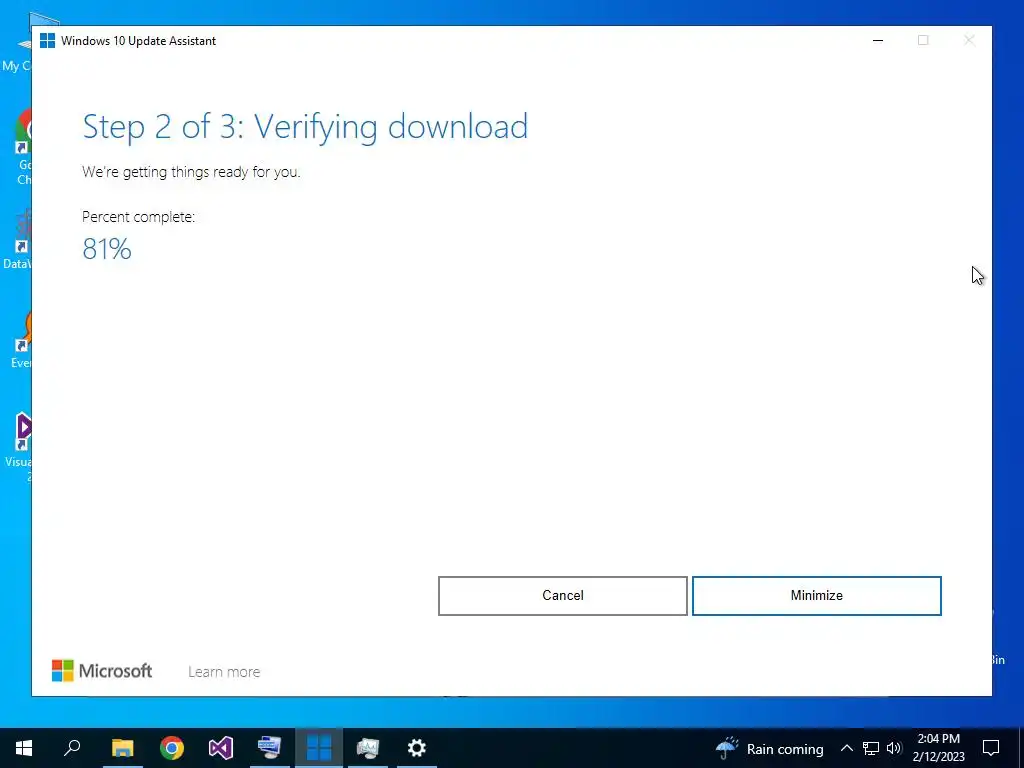The height and width of the screenshot is (768, 1024).
Task: Click the Microsoft logo in the footer
Action: coord(102,671)
